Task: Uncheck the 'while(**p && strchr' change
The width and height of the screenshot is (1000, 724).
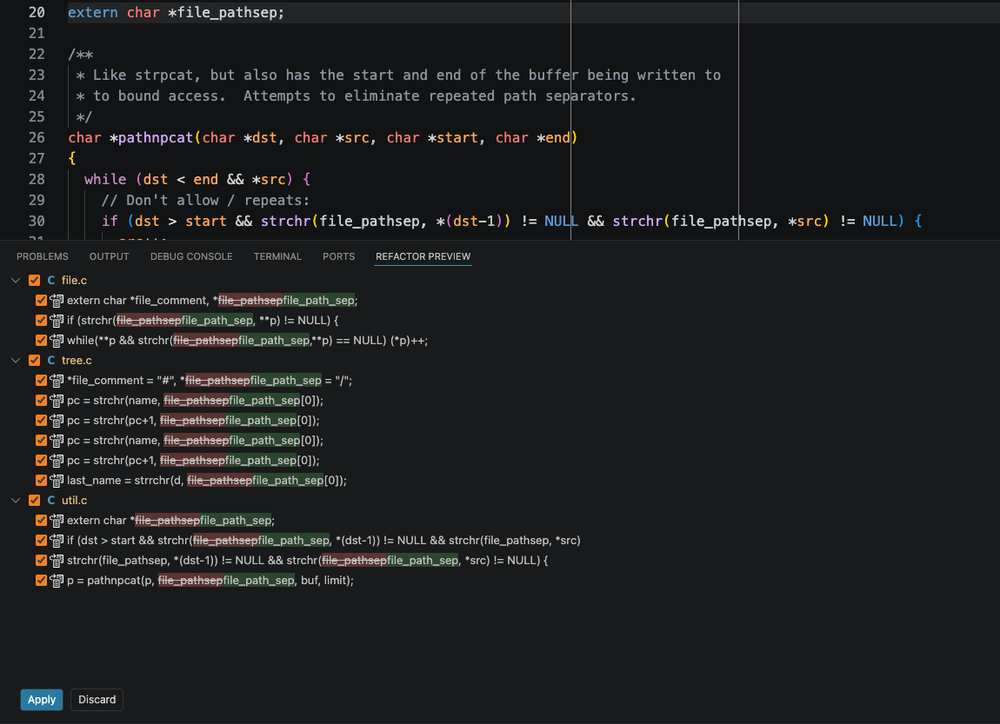Action: coord(41,340)
